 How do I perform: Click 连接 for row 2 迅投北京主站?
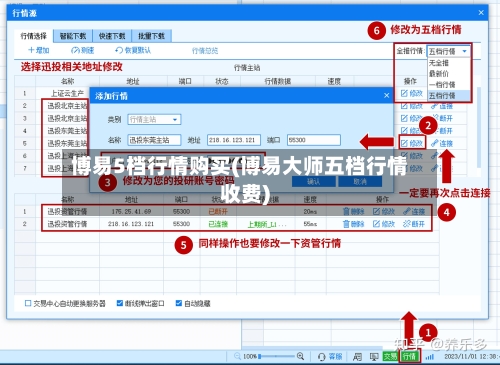(442, 106)
